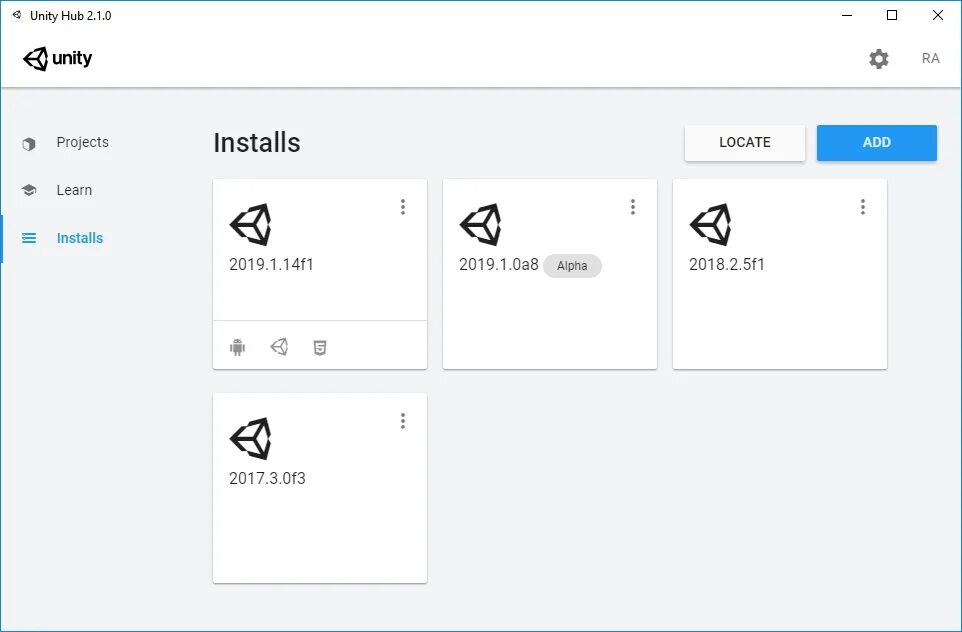Minimize the Unity Hub window
Image resolution: width=962 pixels, height=632 pixels.
(847, 15)
